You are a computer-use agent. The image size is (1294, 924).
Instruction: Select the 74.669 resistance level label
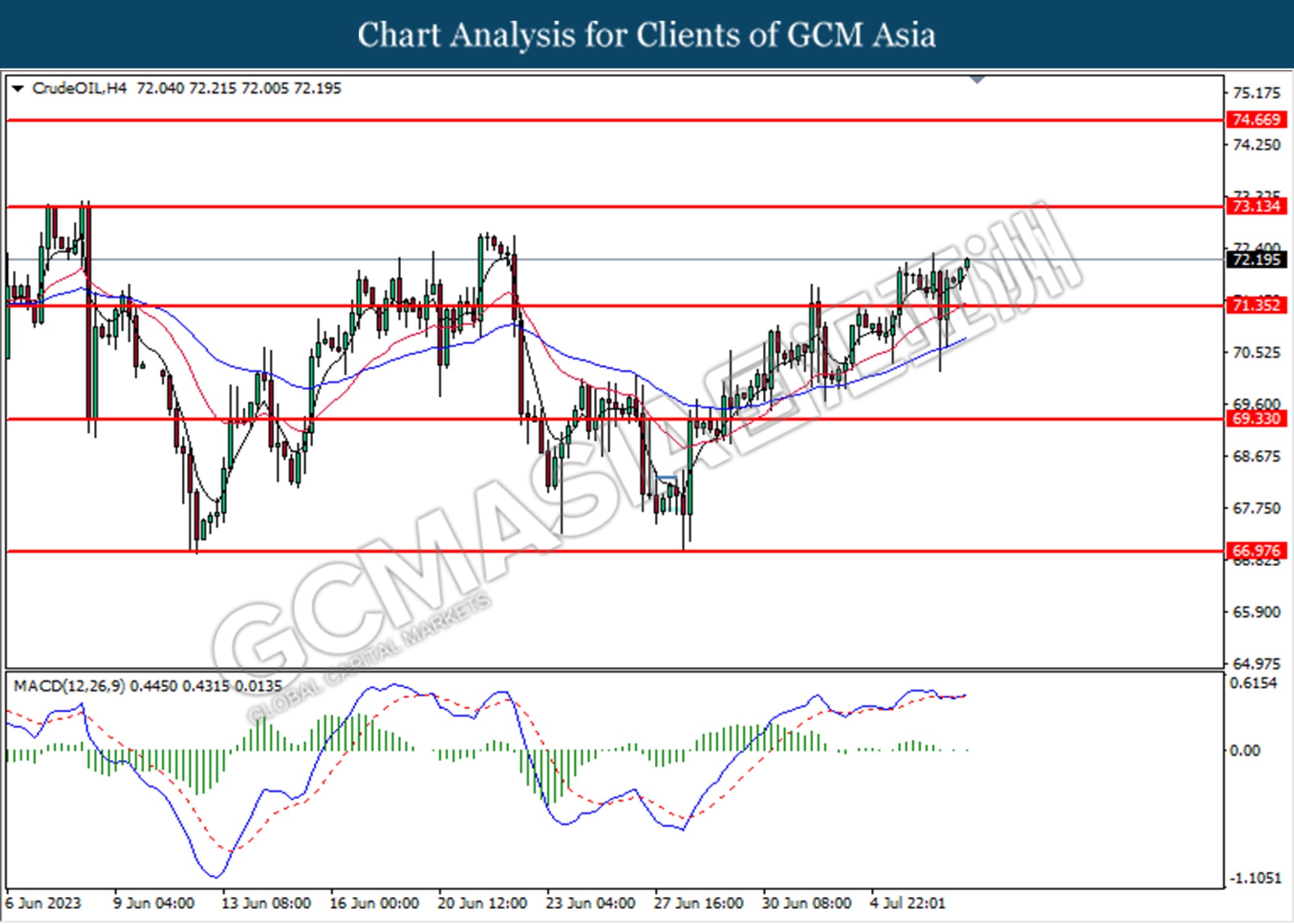pos(1256,120)
